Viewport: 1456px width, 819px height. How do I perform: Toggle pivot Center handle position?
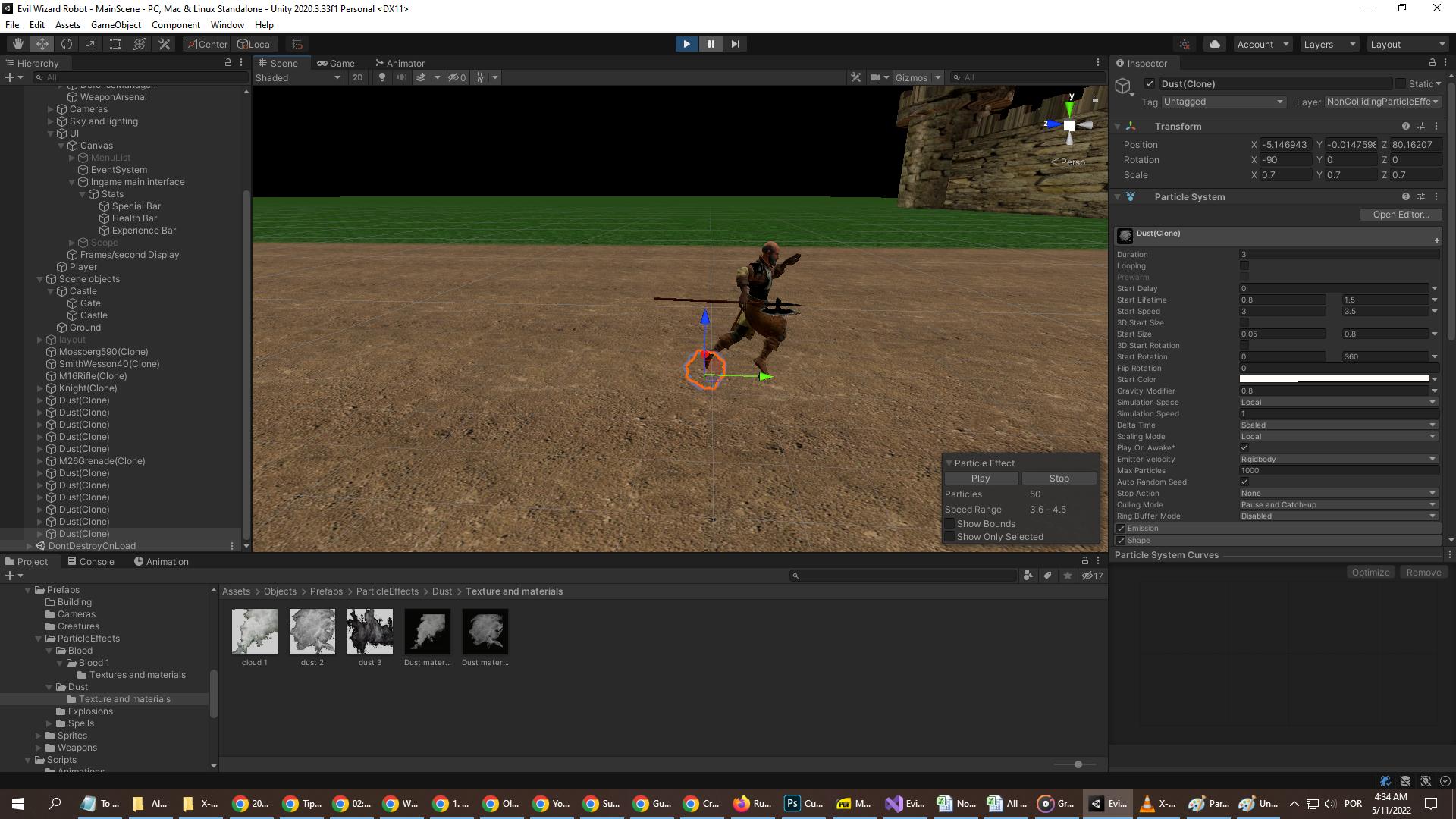[207, 44]
